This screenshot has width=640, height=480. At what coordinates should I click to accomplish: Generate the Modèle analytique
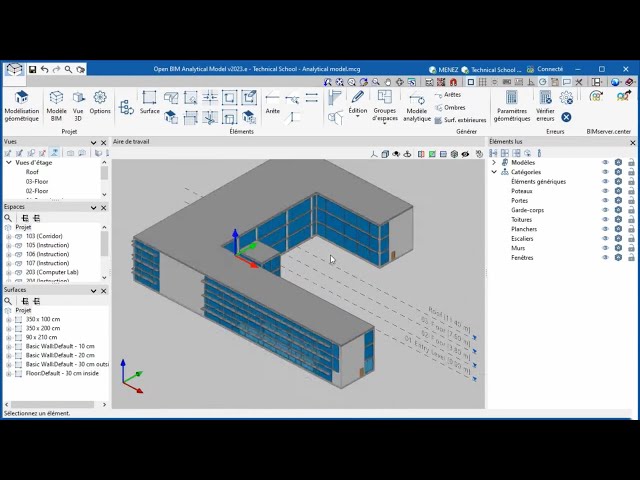point(417,106)
